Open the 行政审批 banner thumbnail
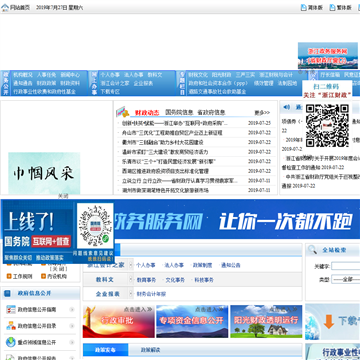360x360 pixels. coord(119,321)
